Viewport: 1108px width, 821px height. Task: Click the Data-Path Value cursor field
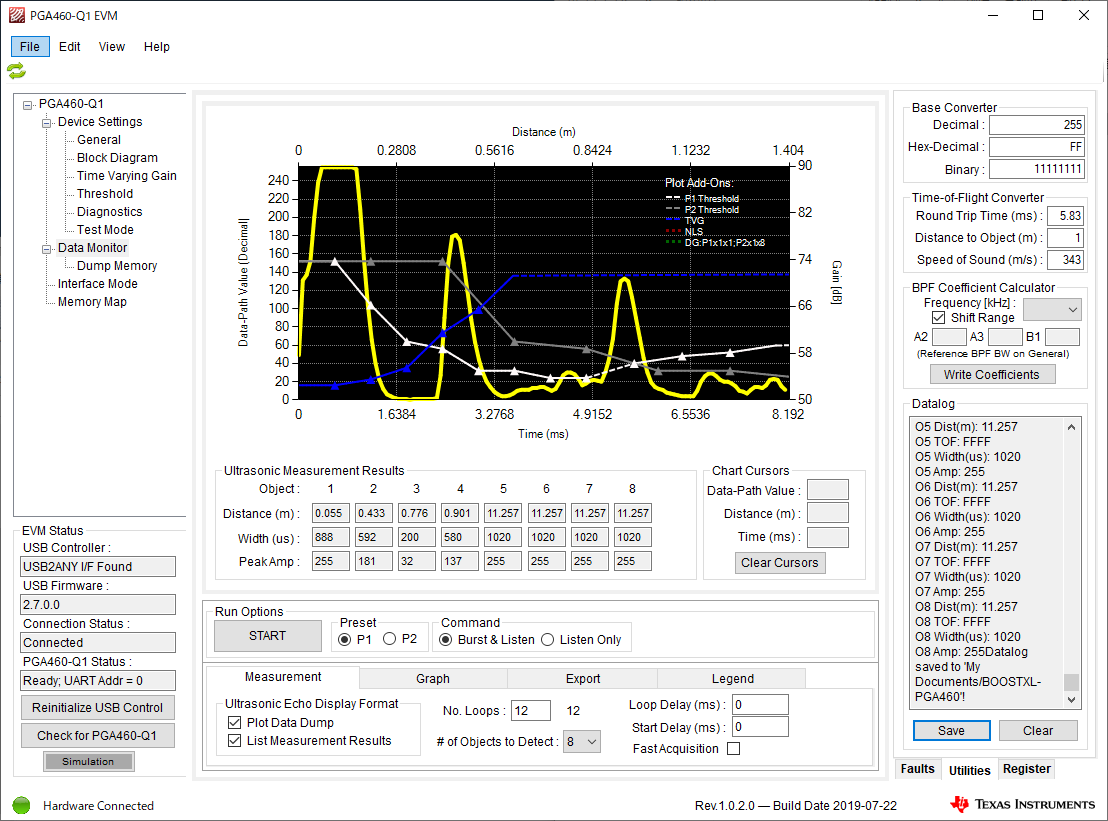827,490
